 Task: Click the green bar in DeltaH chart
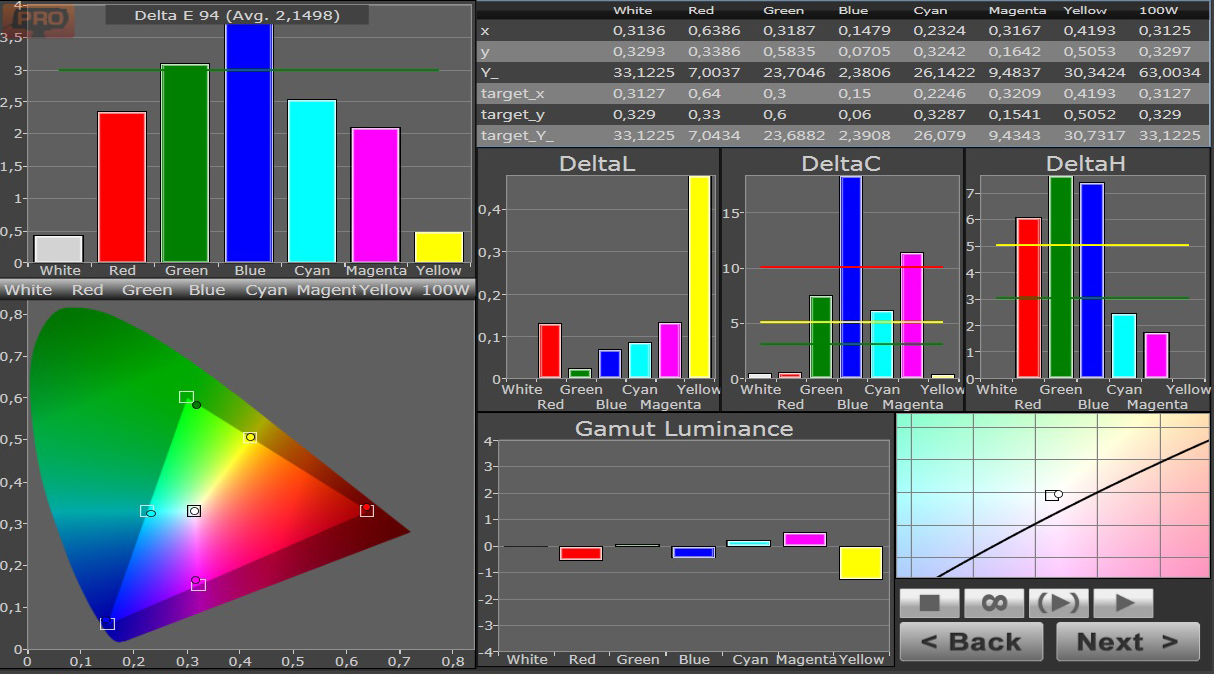tap(1061, 277)
